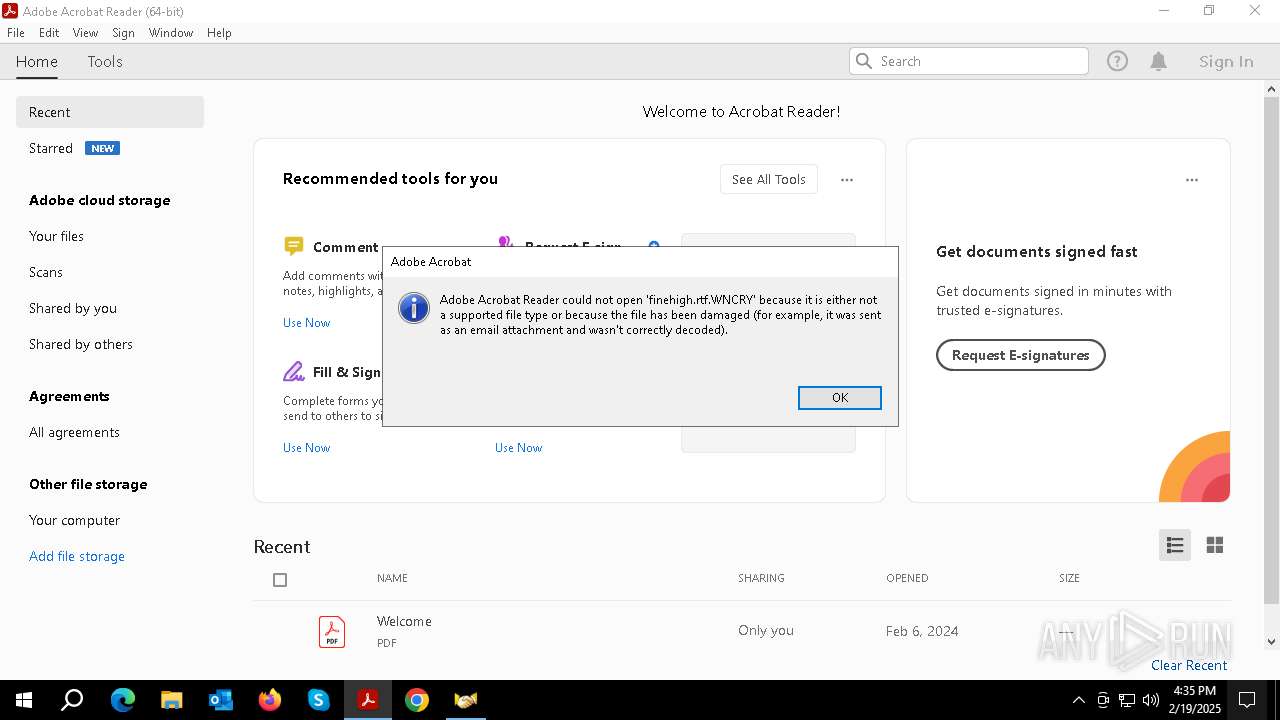Viewport: 1280px width, 720px height.
Task: Launch Google Chrome from taskbar
Action: coord(416,700)
